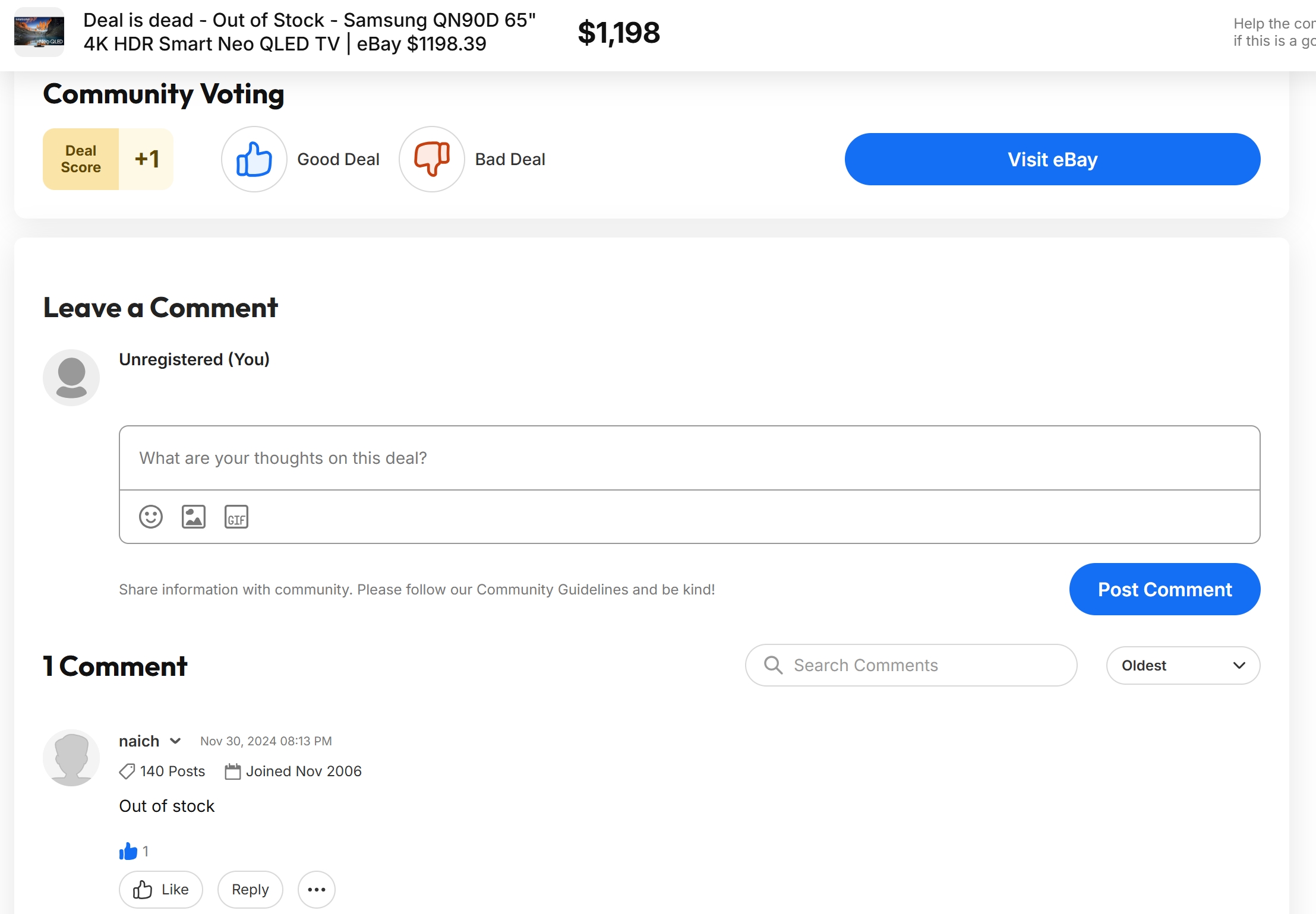Vote Bad Deal with thumbs down icon
Screen dimensions: 1316x914
432,159
